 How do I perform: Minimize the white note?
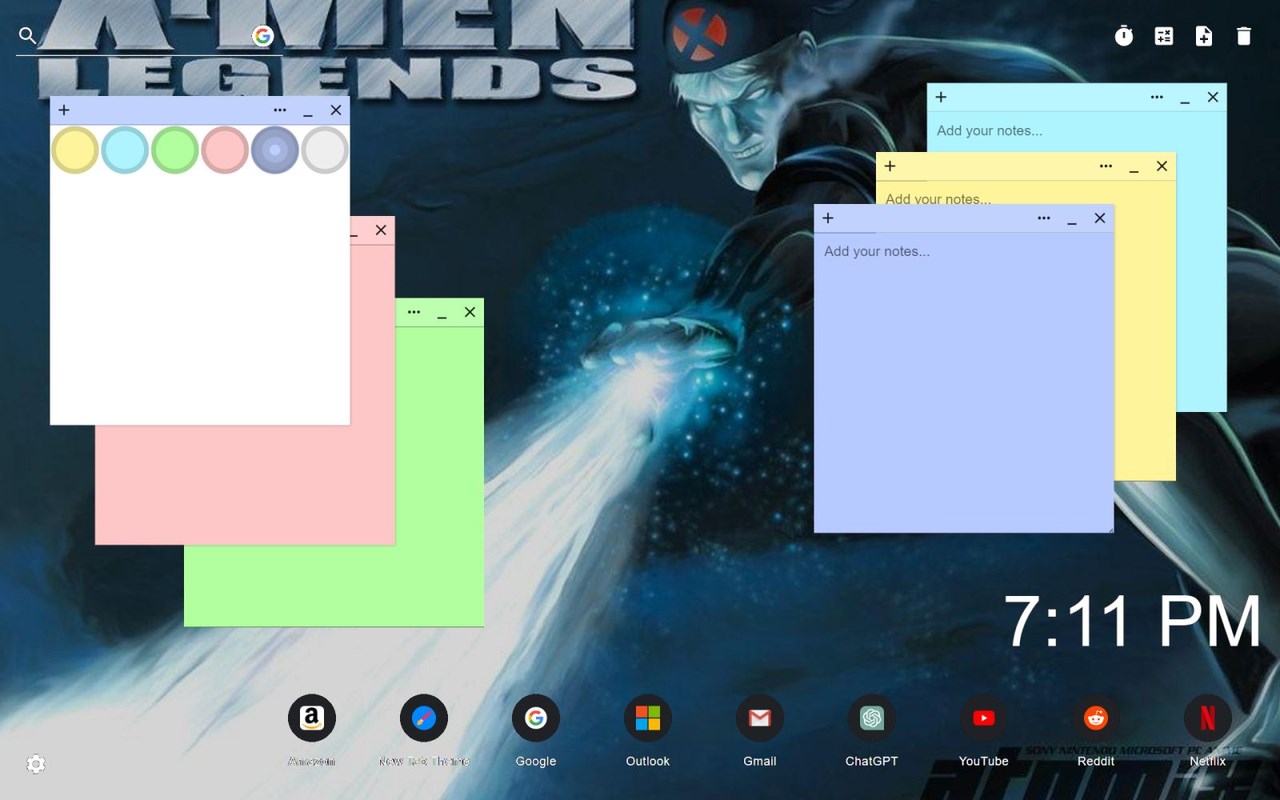pos(308,112)
